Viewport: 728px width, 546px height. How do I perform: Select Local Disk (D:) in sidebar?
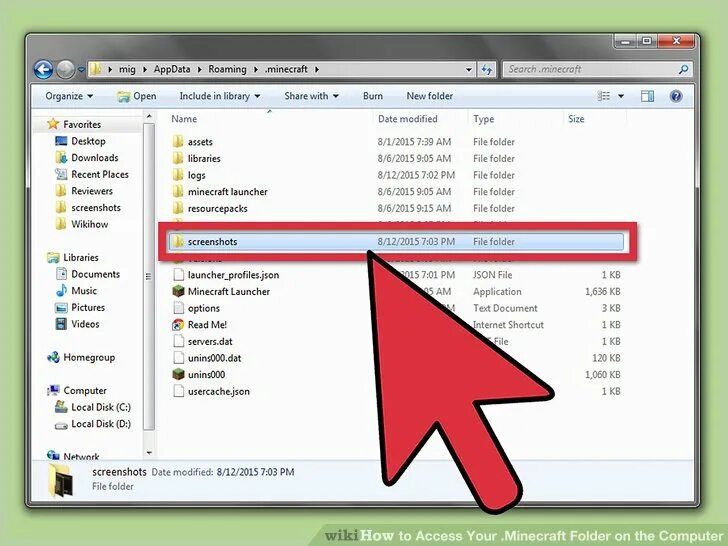coord(101,424)
